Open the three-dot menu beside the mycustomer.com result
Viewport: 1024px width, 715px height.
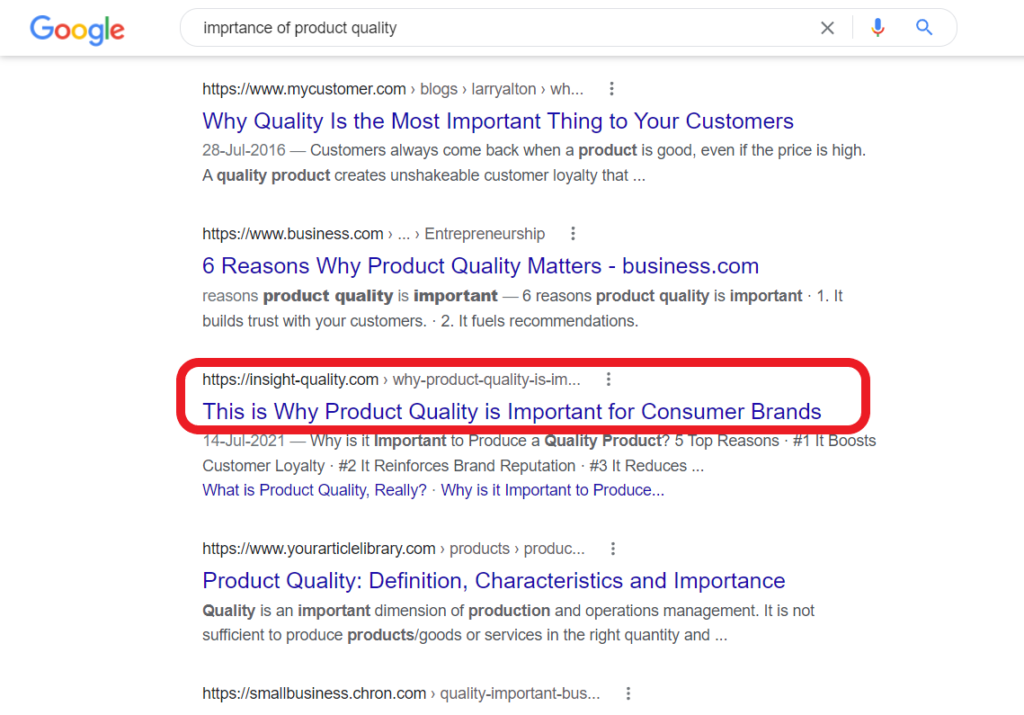pyautogui.click(x=611, y=88)
